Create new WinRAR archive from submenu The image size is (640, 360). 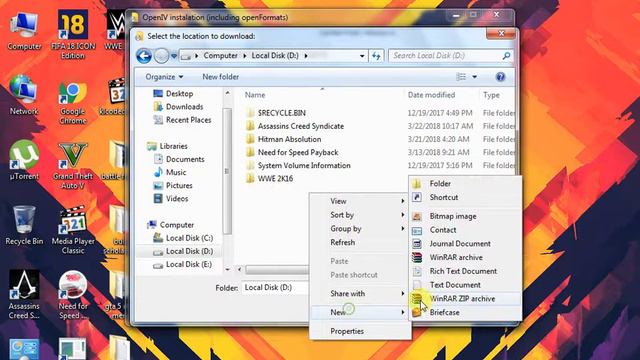tap(465, 258)
